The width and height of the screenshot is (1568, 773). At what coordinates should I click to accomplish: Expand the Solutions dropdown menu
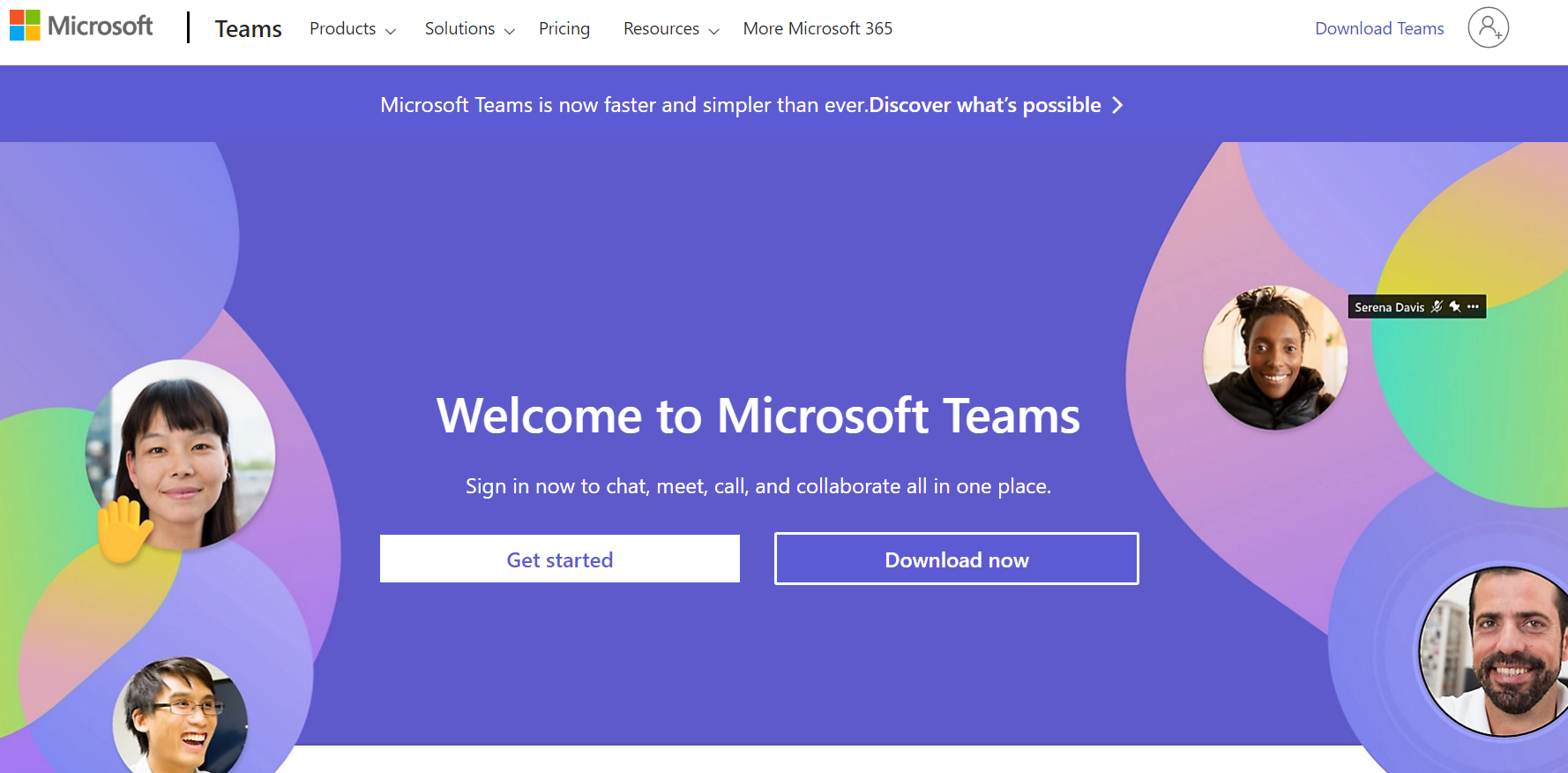(x=469, y=29)
